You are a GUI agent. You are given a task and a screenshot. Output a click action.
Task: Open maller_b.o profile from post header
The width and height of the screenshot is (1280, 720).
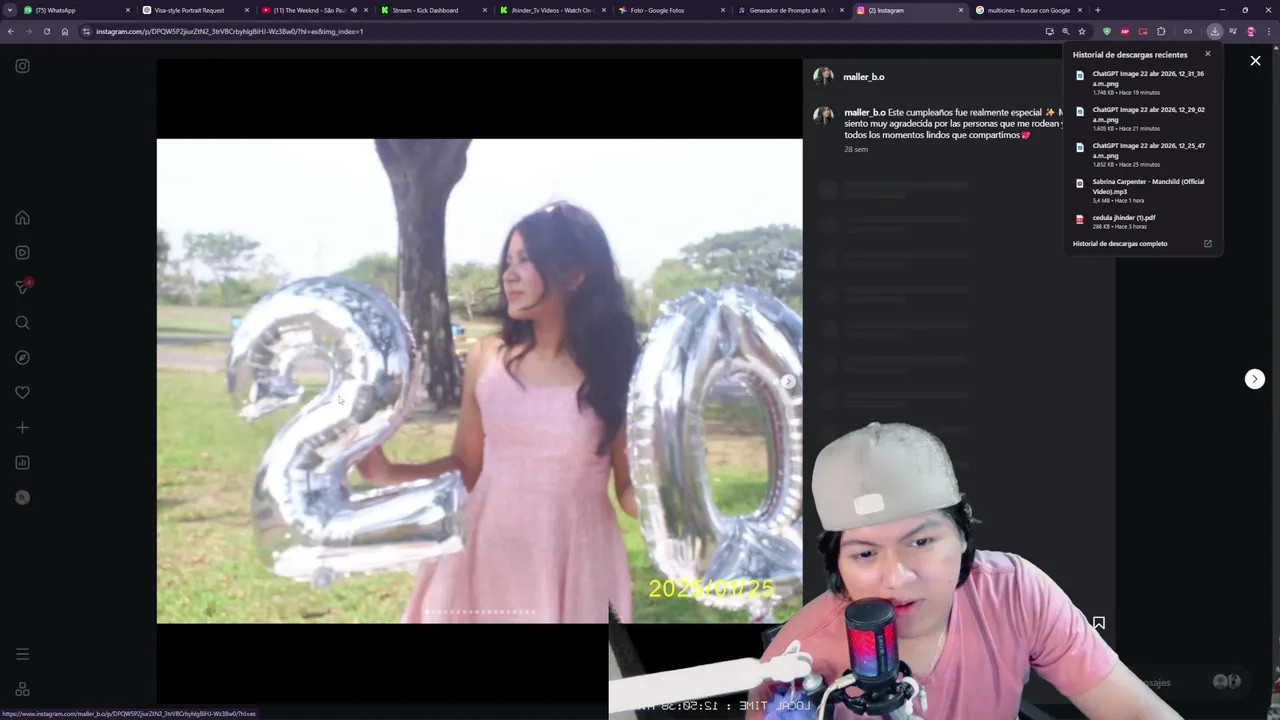(x=863, y=77)
